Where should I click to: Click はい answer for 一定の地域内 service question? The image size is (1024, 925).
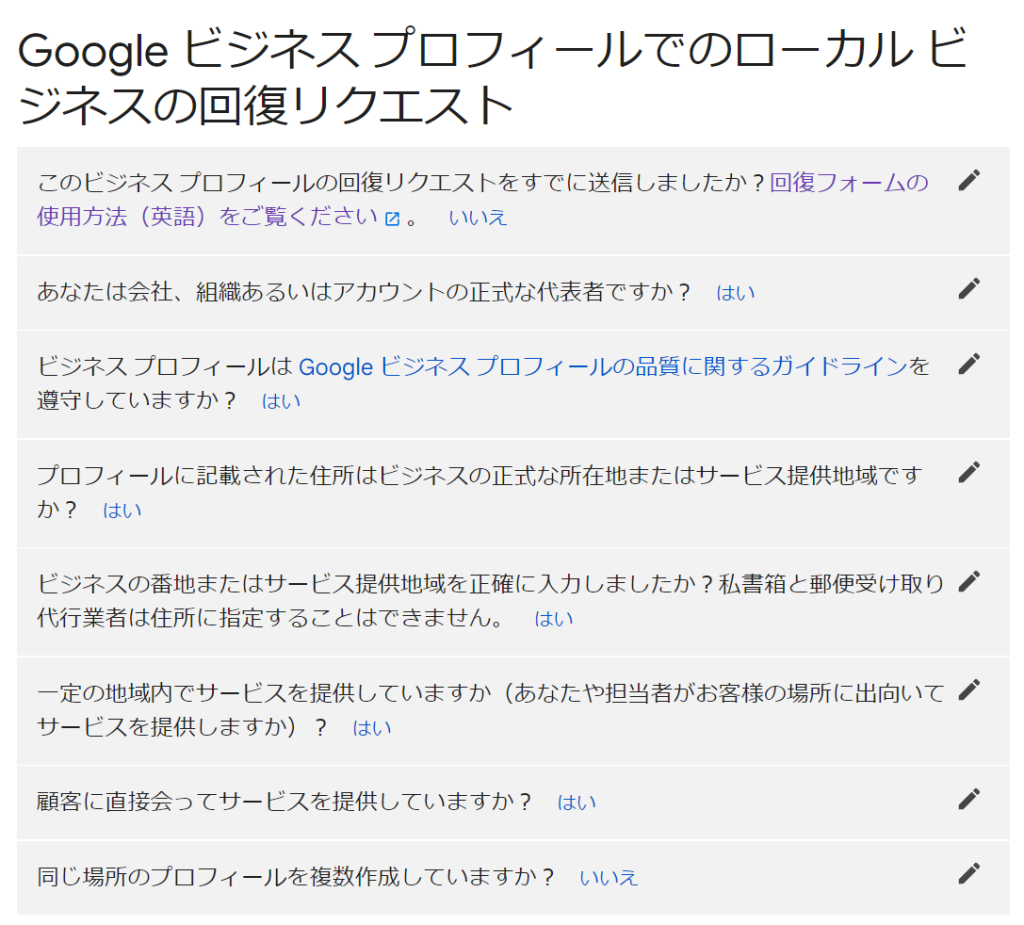pos(372,728)
